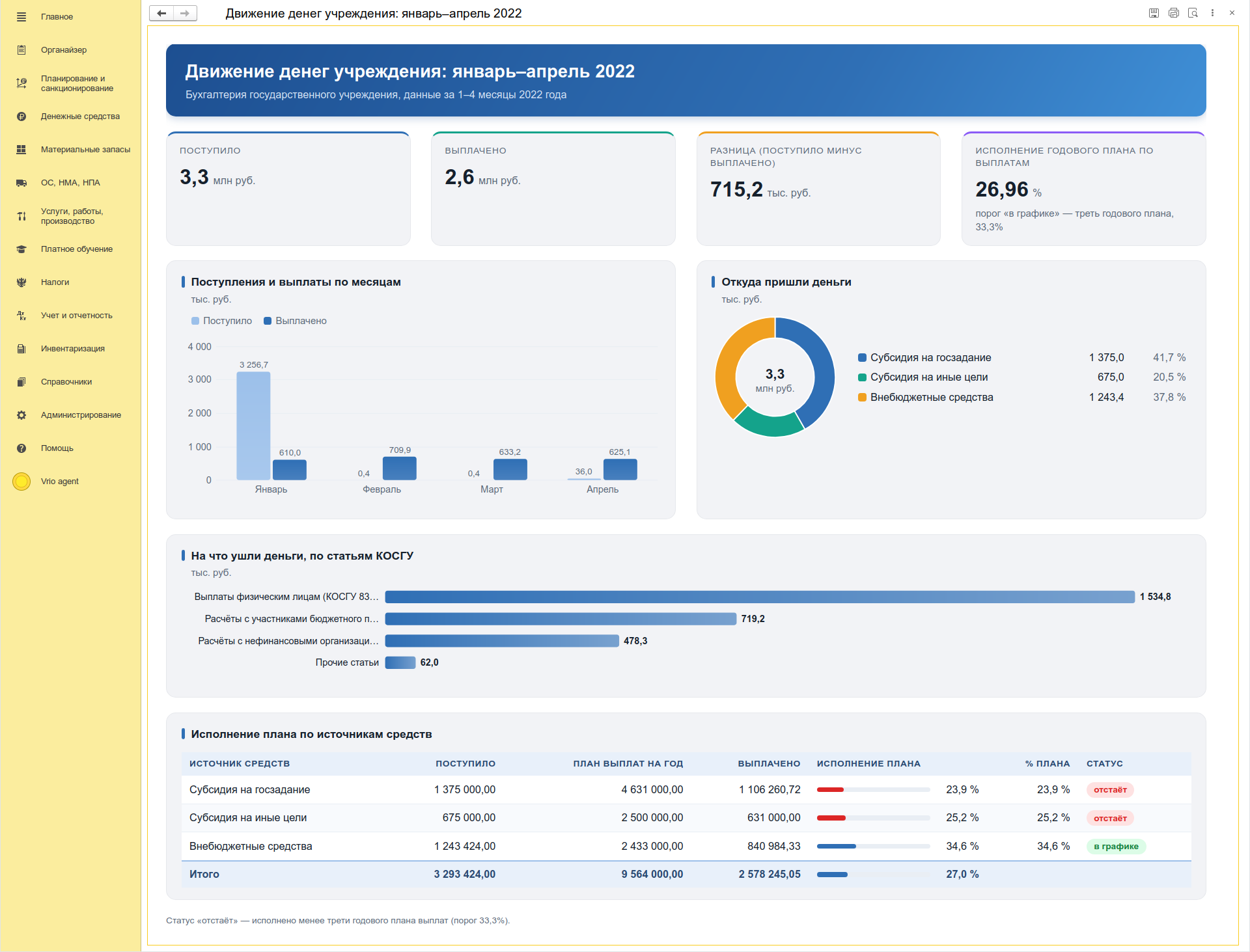Click the Денежные средства sidebar icon
The height and width of the screenshot is (952, 1250).
click(x=21, y=116)
